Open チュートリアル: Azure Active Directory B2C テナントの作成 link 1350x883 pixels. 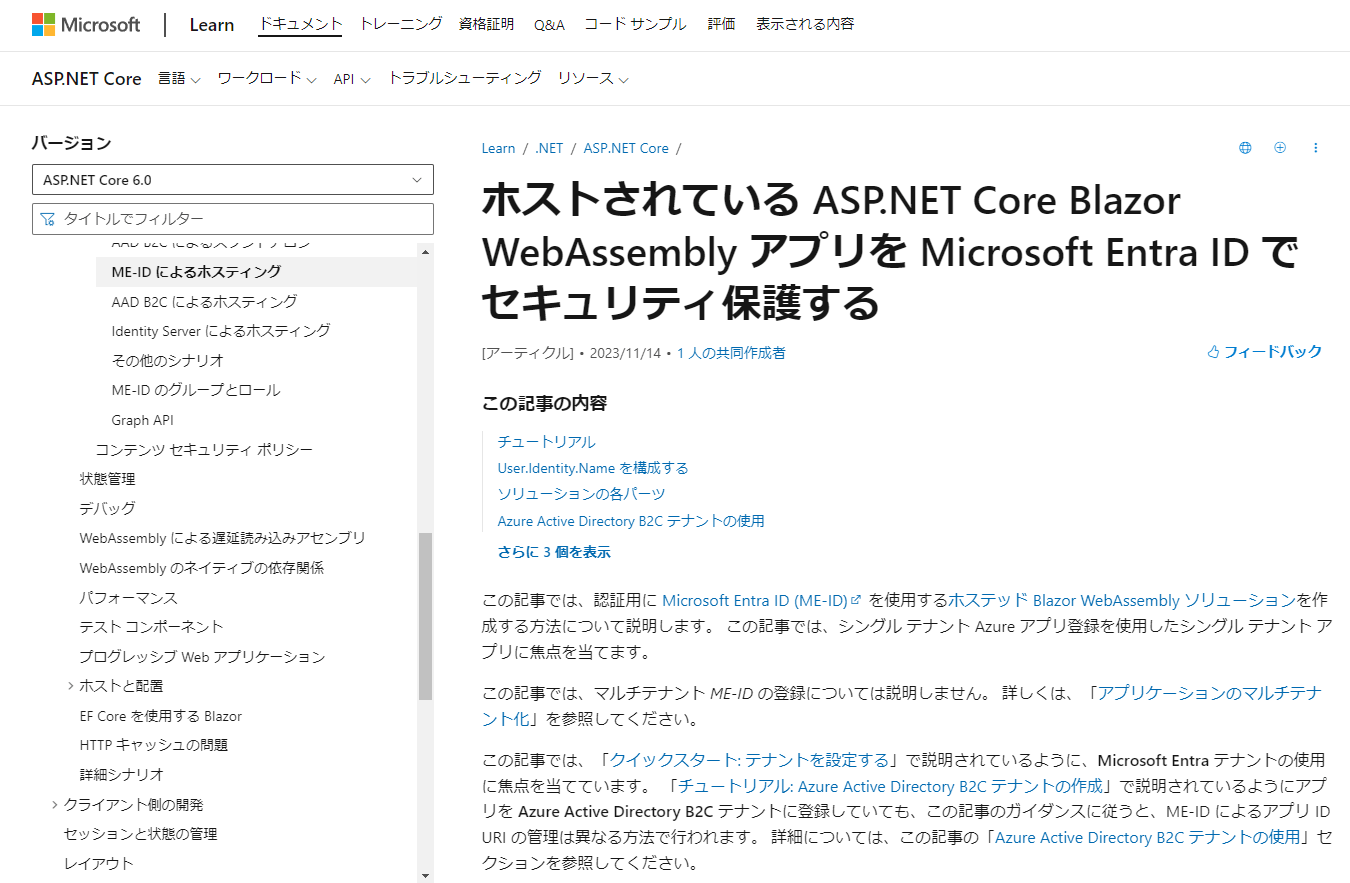891,785
